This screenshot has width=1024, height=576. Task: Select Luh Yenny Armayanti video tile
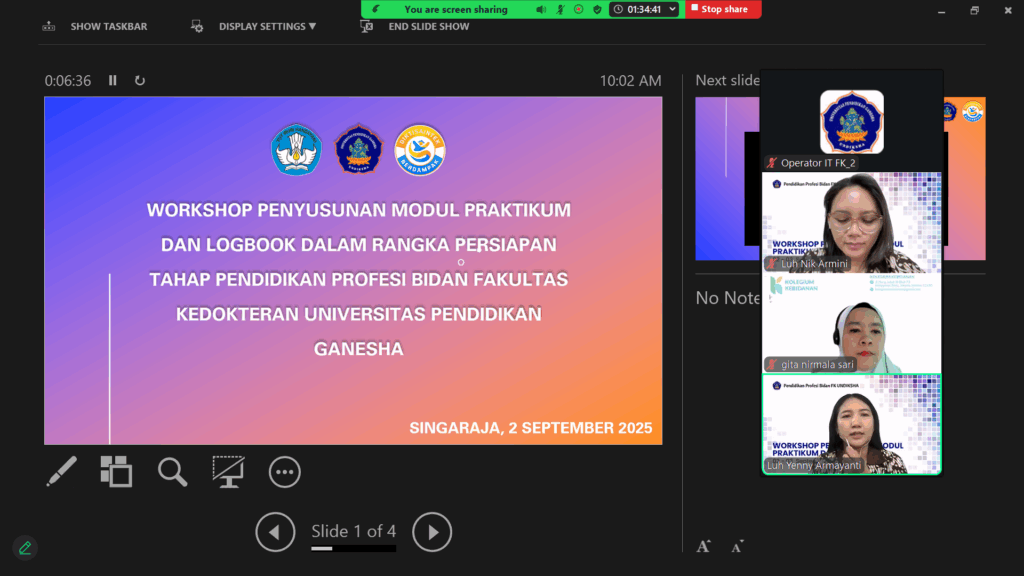852,424
